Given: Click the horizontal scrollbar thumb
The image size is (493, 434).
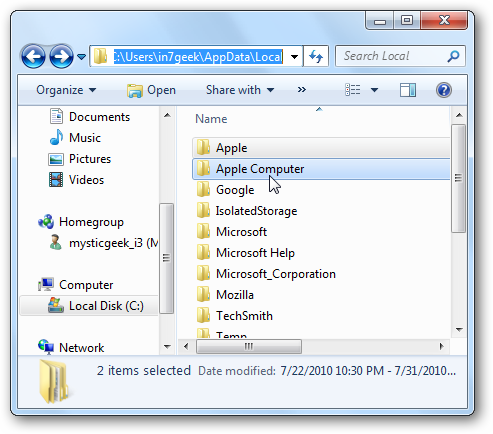Looking at the screenshot, I should pos(249,346).
